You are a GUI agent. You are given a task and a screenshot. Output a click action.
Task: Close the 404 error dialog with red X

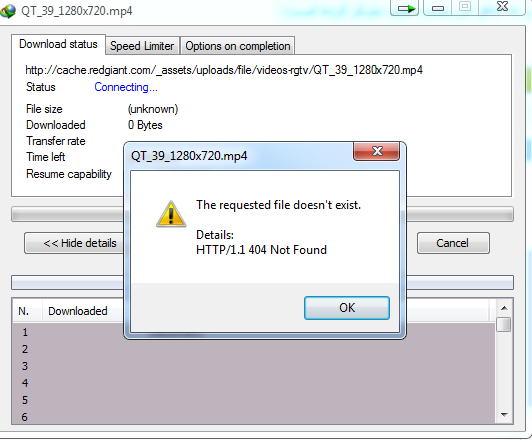tap(377, 151)
